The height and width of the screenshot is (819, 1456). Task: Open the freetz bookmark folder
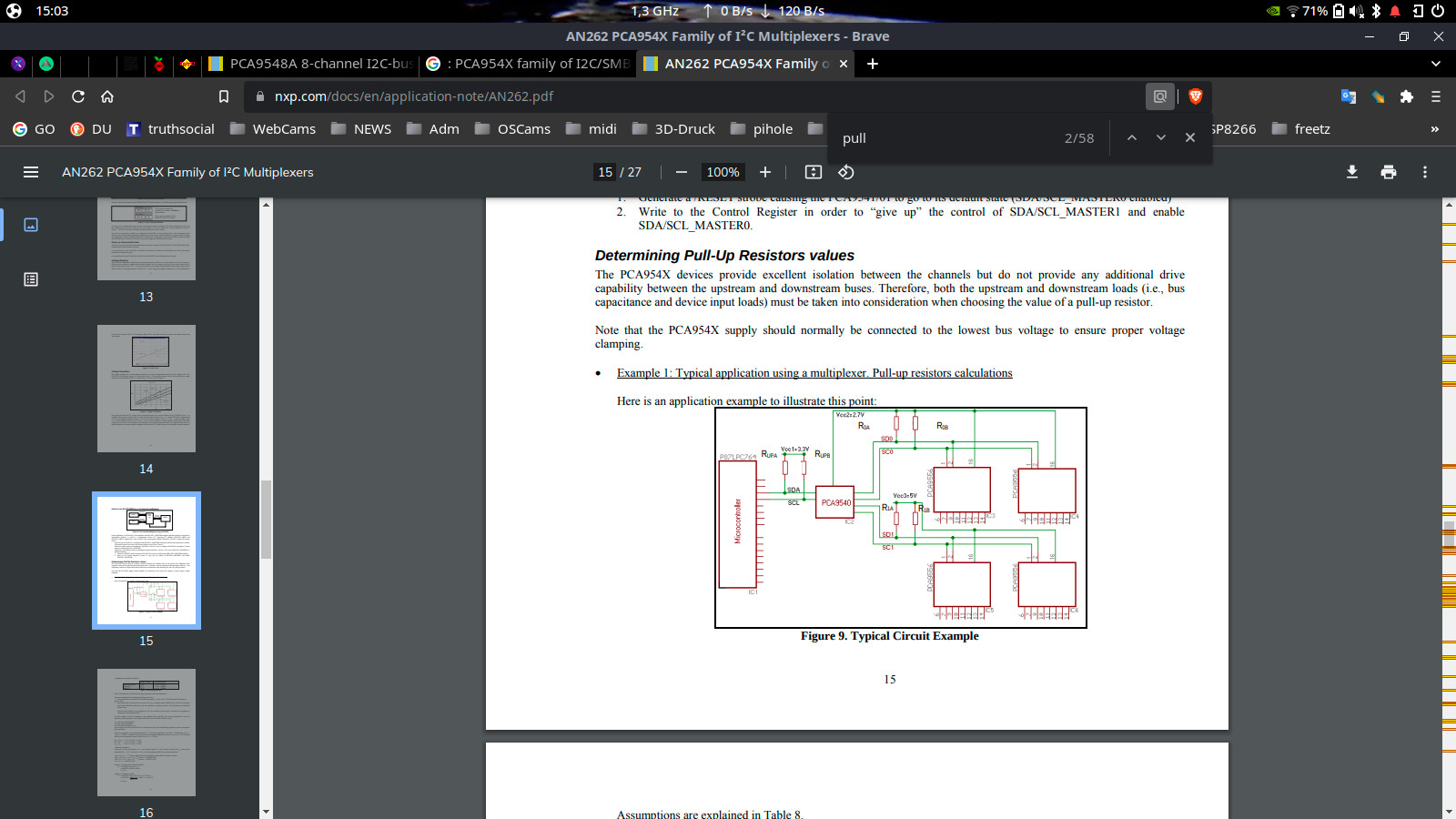click(x=1301, y=129)
